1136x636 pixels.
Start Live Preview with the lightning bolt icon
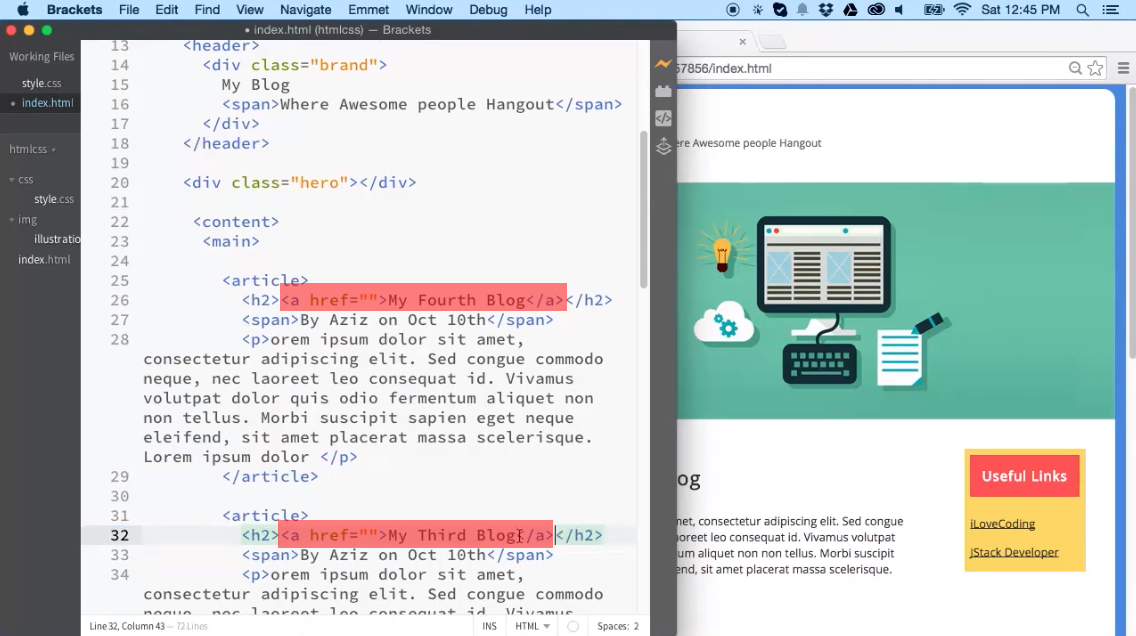coord(663,64)
